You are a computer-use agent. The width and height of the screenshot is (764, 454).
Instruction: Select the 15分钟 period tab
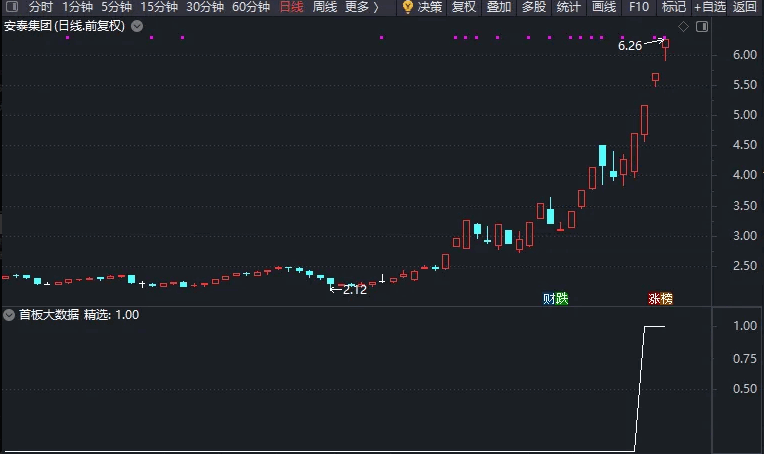(x=159, y=7)
